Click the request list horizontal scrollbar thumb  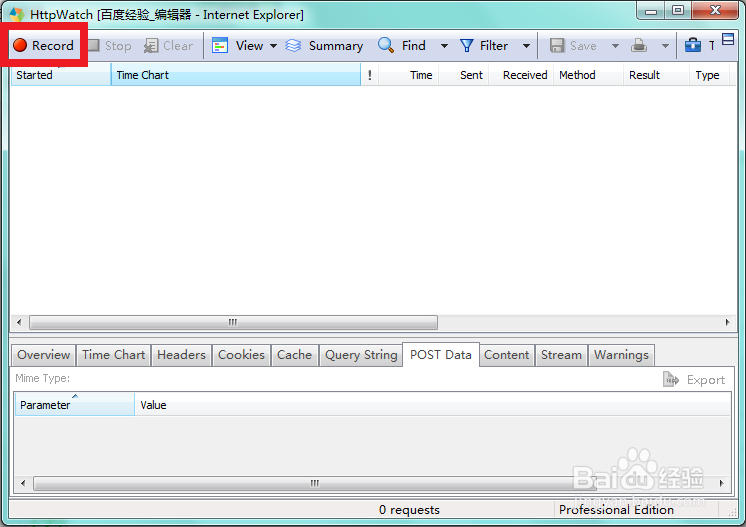pyautogui.click(x=233, y=322)
